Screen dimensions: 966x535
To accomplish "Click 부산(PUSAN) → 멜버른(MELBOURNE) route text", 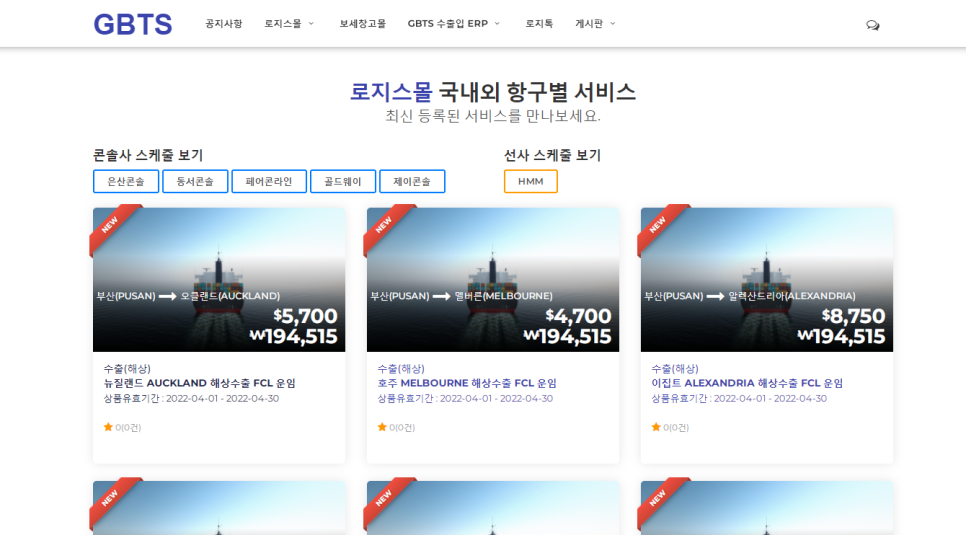I will 461,296.
